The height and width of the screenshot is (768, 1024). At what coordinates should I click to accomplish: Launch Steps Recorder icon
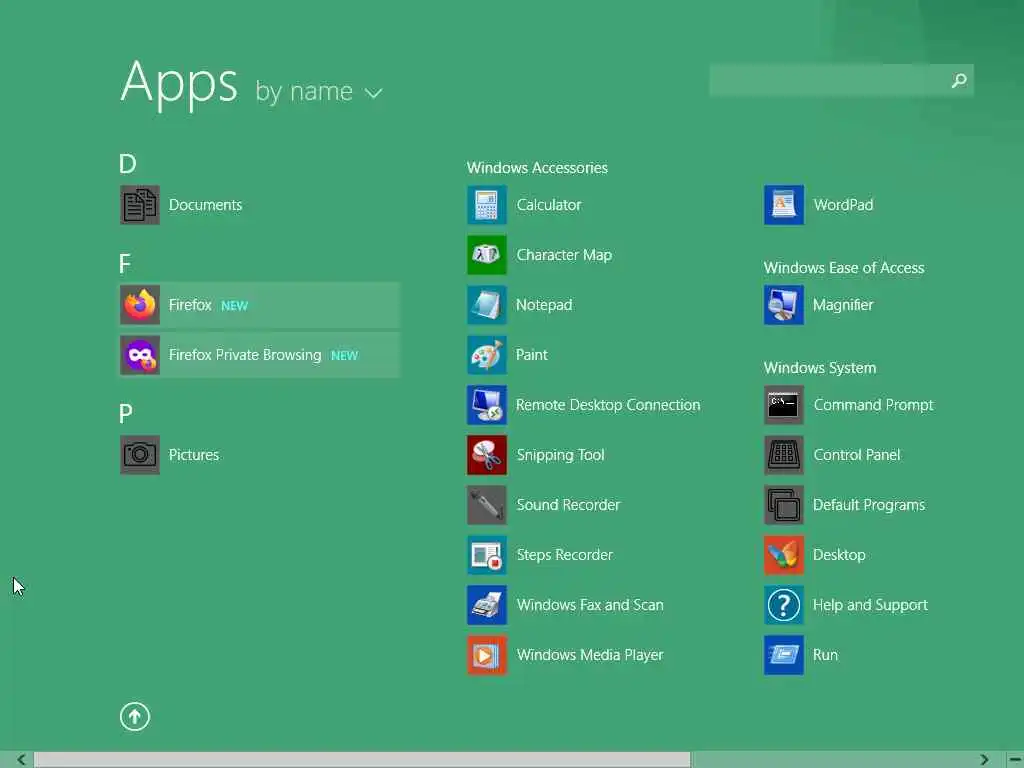487,555
